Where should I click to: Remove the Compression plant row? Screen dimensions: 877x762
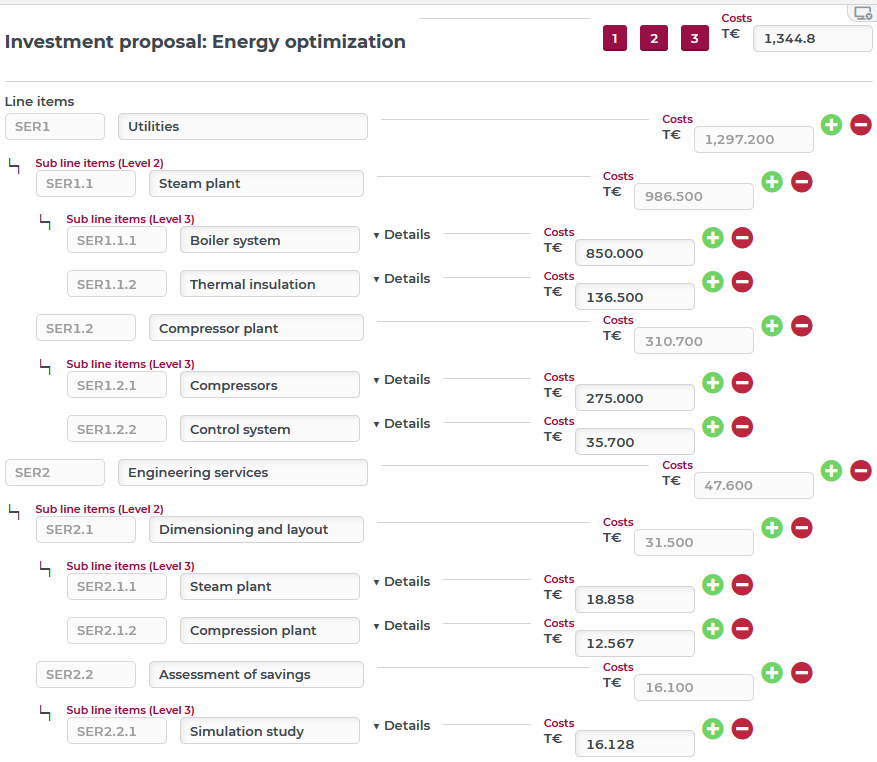(x=742, y=628)
